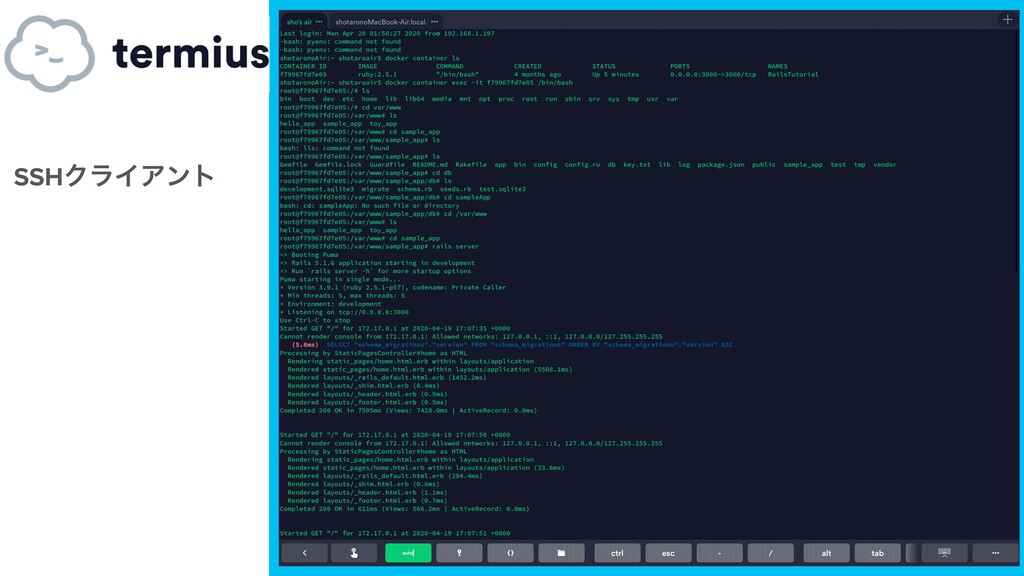
Task: Click the 'rails server' command line
Action: 379,246
